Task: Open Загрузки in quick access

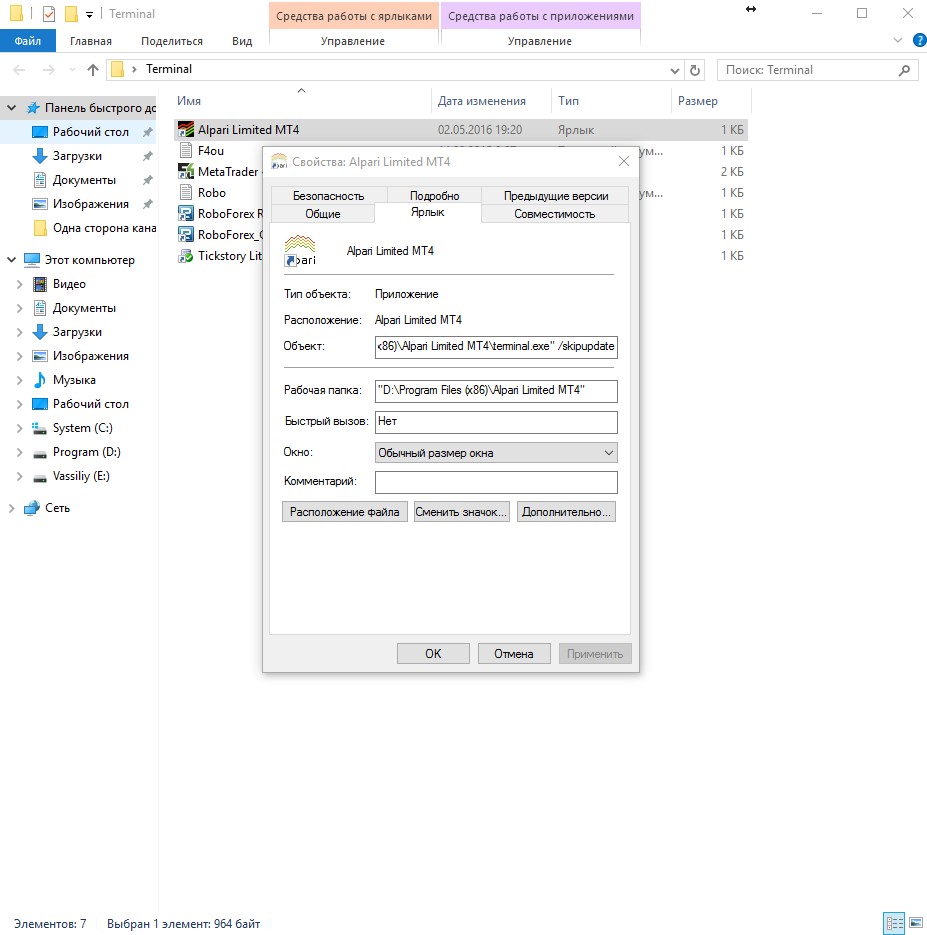Action: (77, 156)
